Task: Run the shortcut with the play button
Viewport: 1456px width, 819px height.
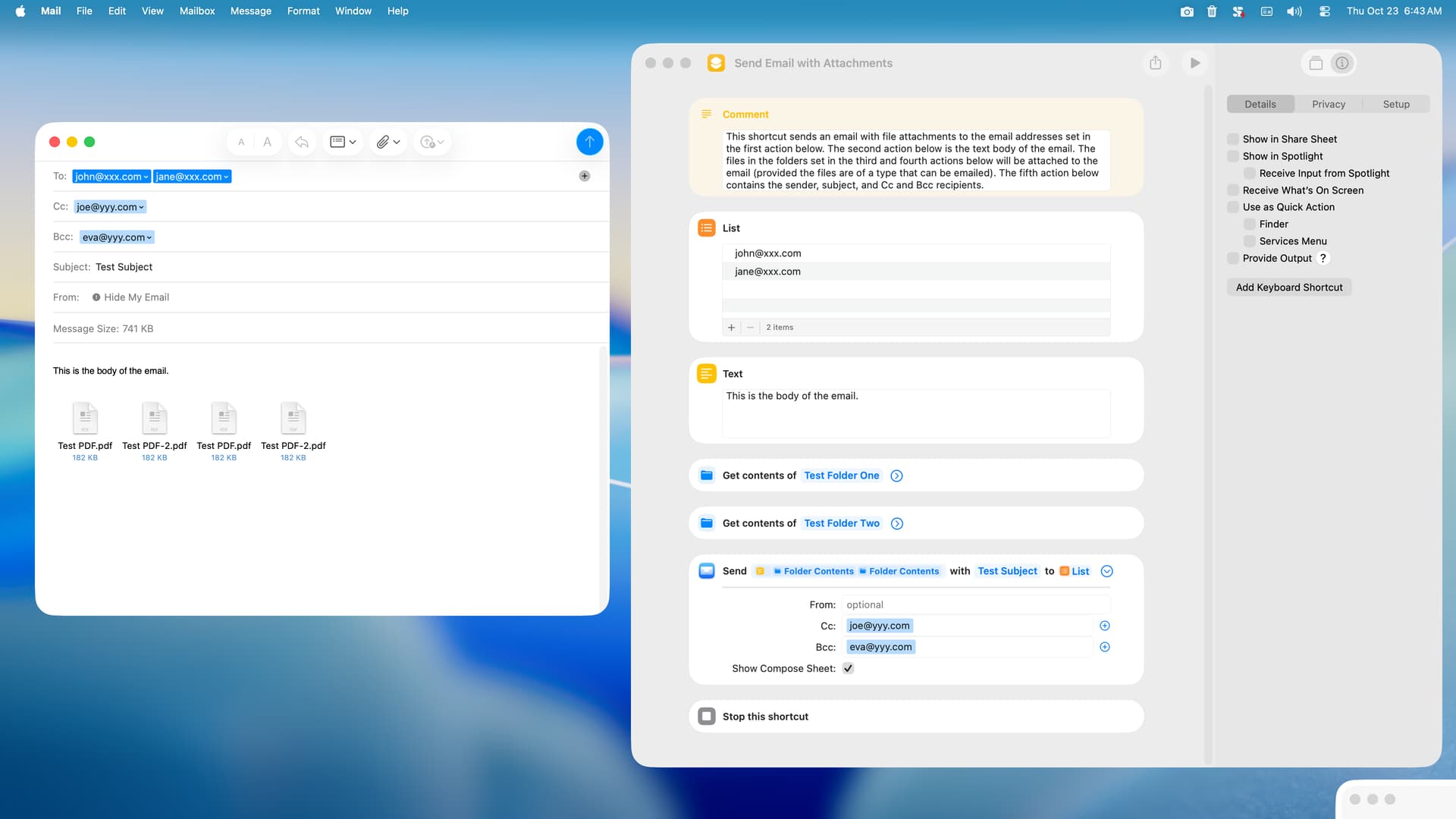Action: (1194, 63)
